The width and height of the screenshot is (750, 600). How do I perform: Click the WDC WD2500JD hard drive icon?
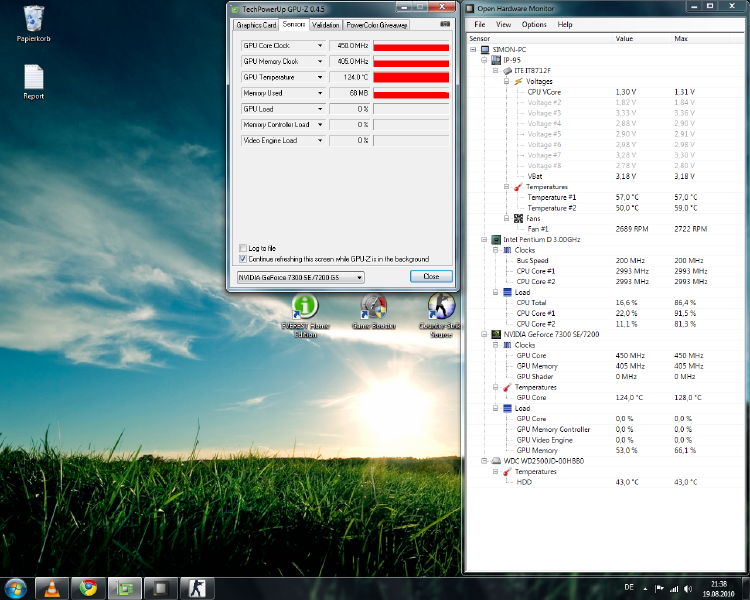[x=496, y=461]
